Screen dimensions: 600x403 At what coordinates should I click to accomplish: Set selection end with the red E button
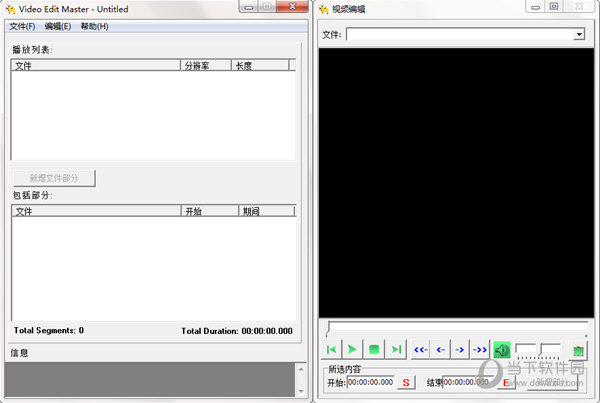coord(506,383)
